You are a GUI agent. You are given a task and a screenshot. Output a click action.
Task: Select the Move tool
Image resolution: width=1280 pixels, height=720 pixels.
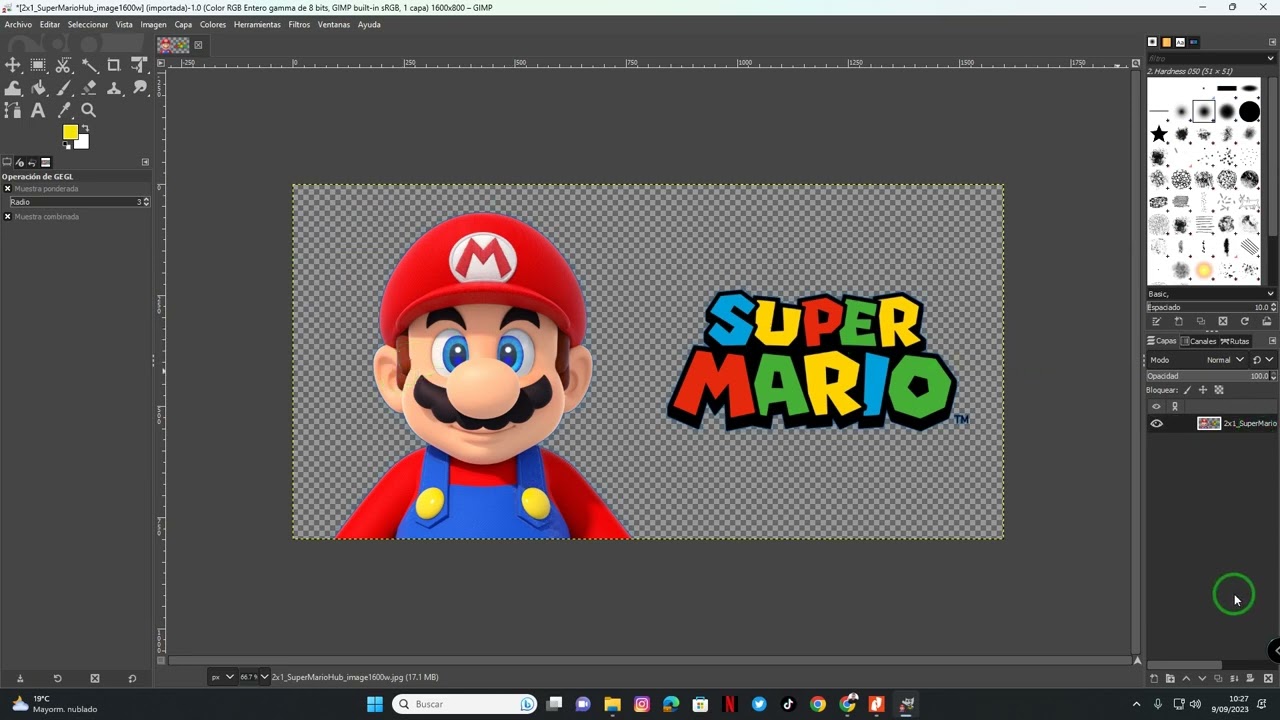click(13, 65)
